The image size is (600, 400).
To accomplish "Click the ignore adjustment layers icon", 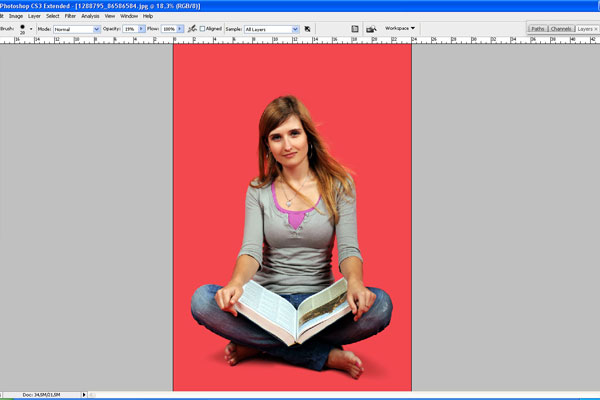I will 307,29.
